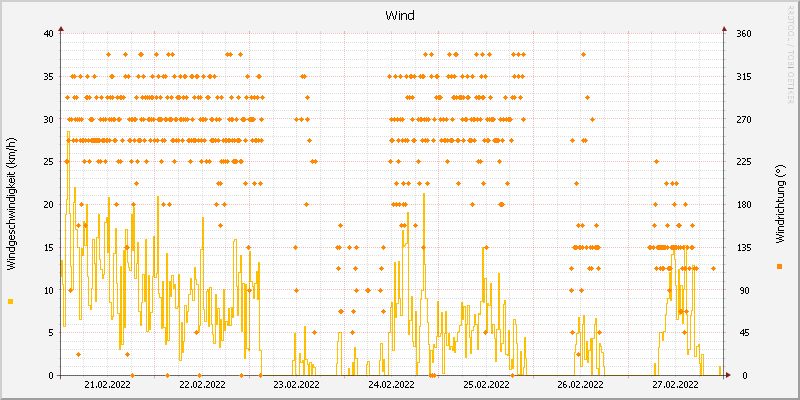Click the date label 23.02.2022

coord(296,384)
